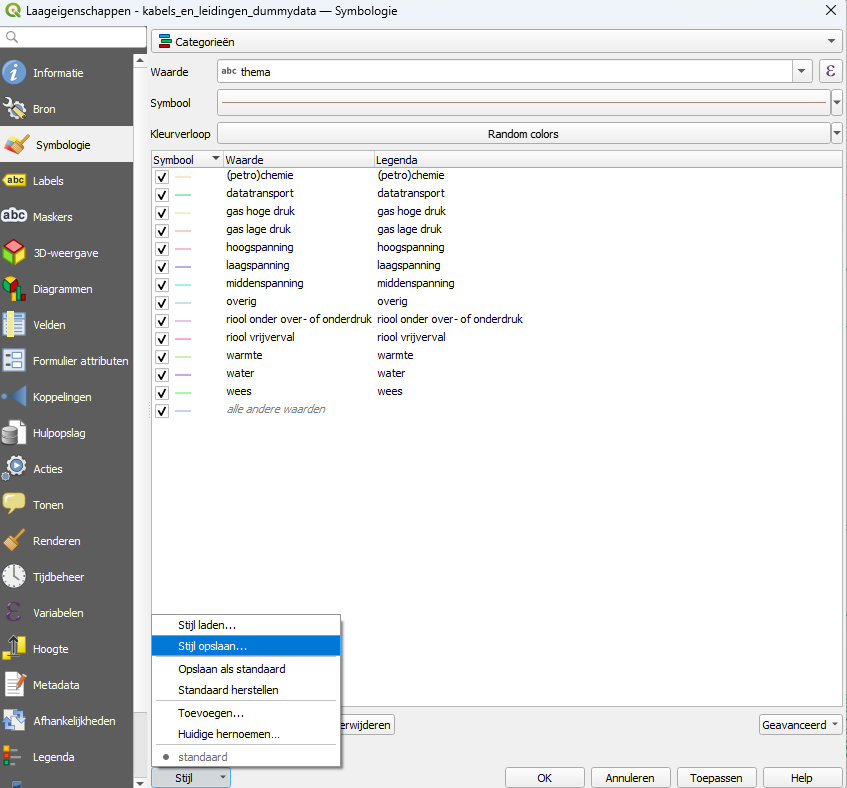Open the Renderen brush icon
847x788 pixels.
14,541
